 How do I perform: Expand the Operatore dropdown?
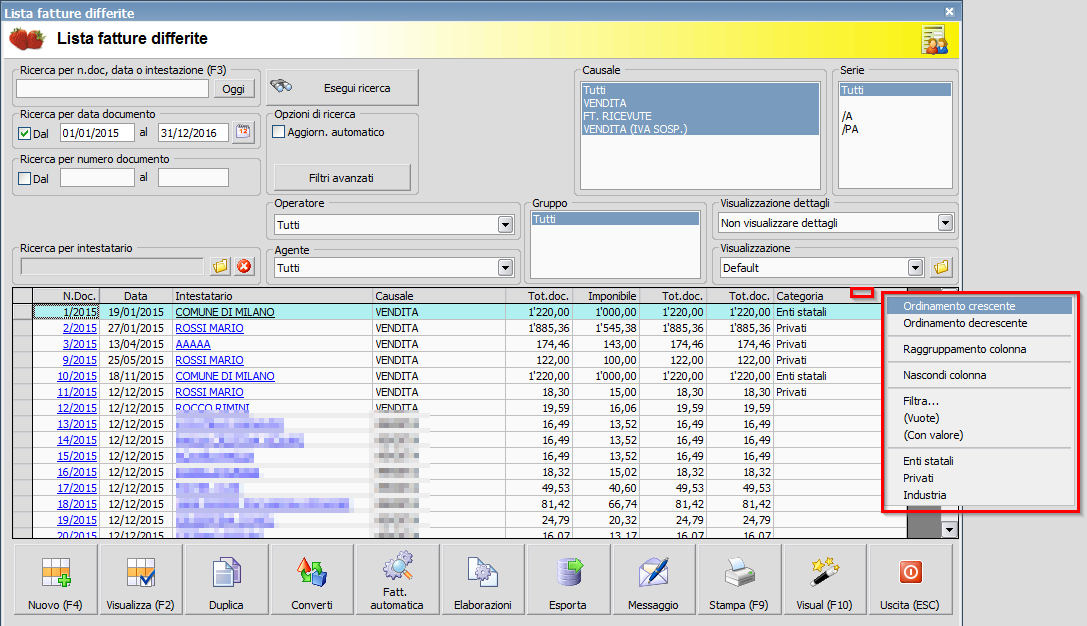point(505,225)
